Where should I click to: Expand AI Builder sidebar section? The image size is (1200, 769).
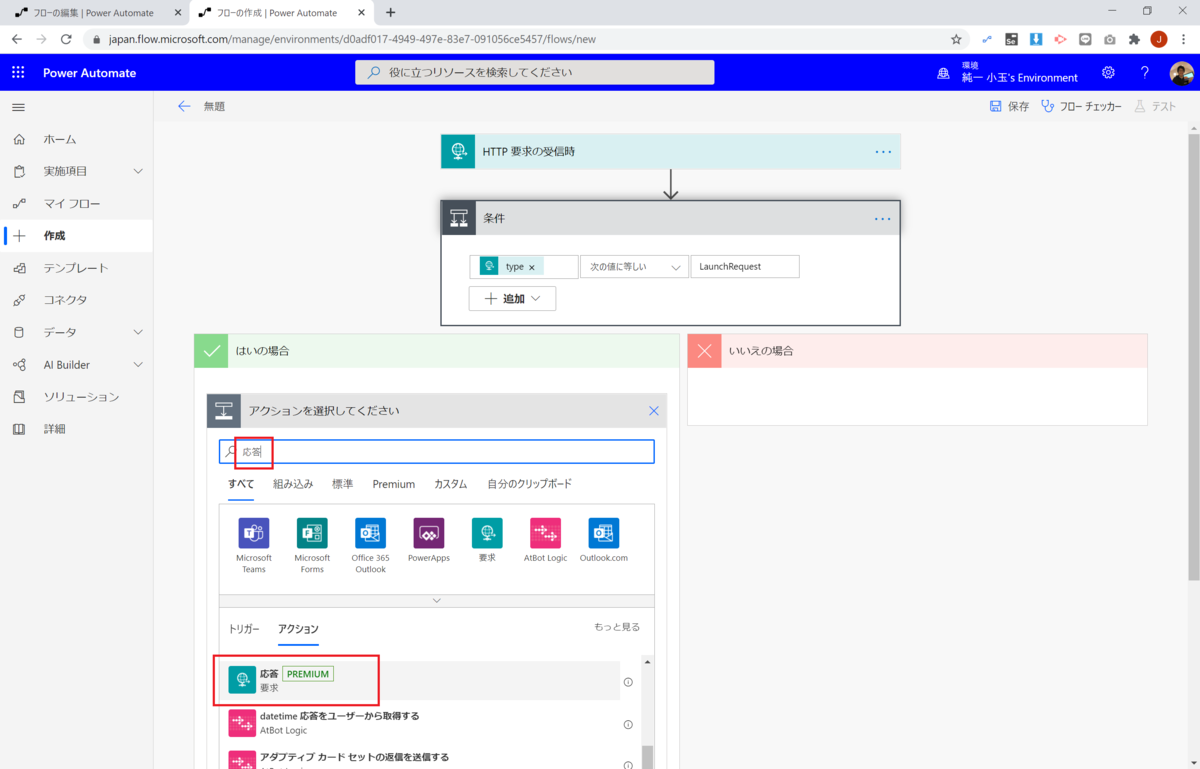coord(138,365)
